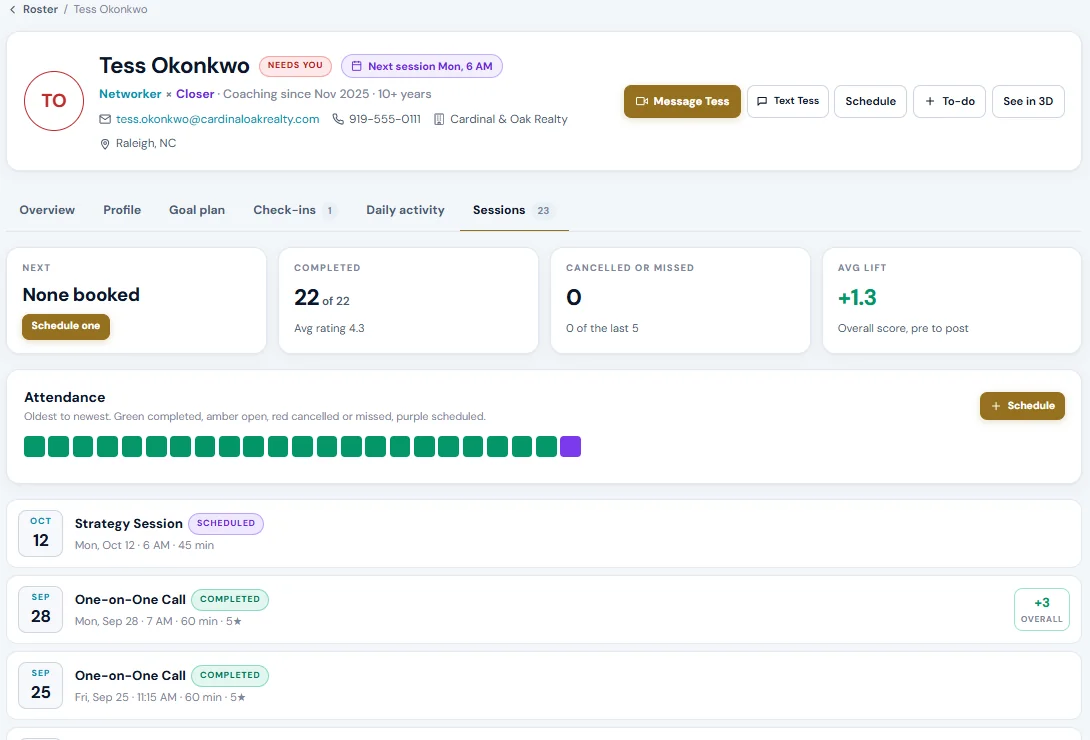
Task: Click COMPLETED pill on Sep 28 session
Action: (x=230, y=600)
